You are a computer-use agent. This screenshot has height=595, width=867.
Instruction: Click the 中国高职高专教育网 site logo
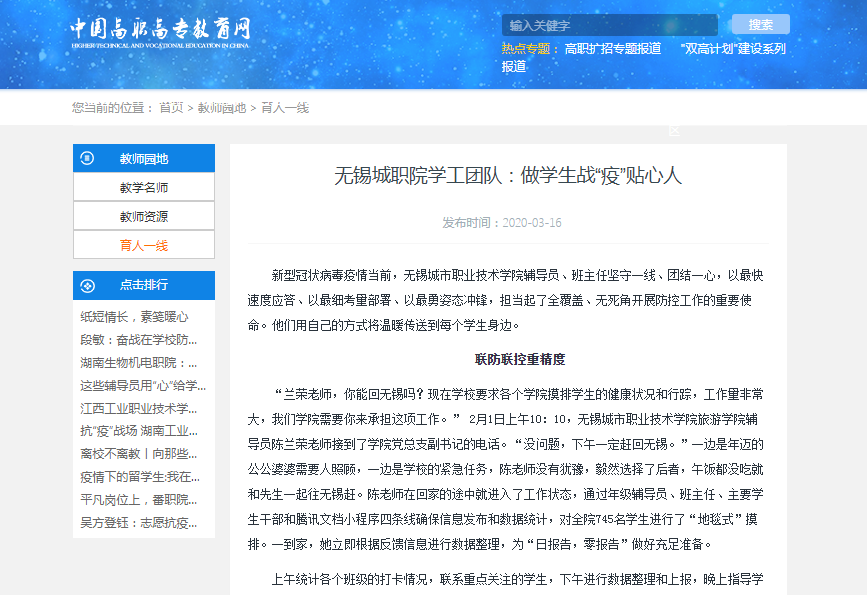160,33
